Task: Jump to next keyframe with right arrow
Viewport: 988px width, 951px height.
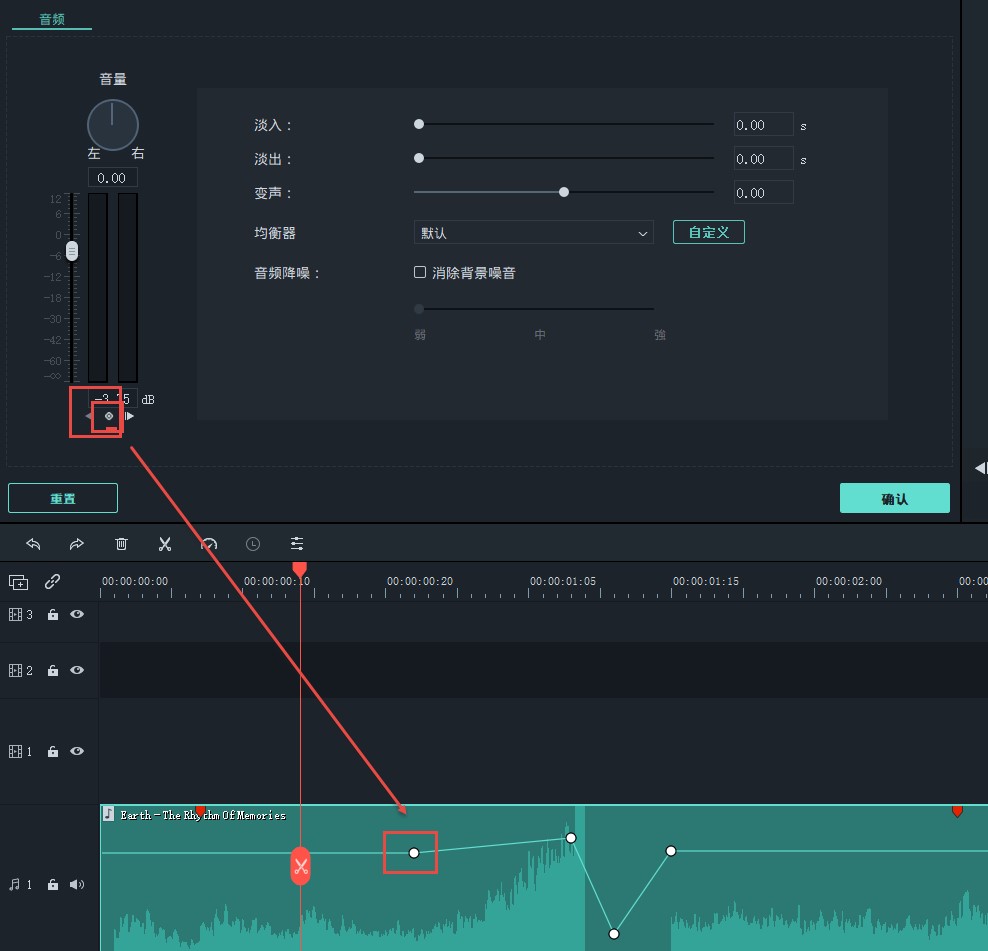Action: (x=129, y=416)
